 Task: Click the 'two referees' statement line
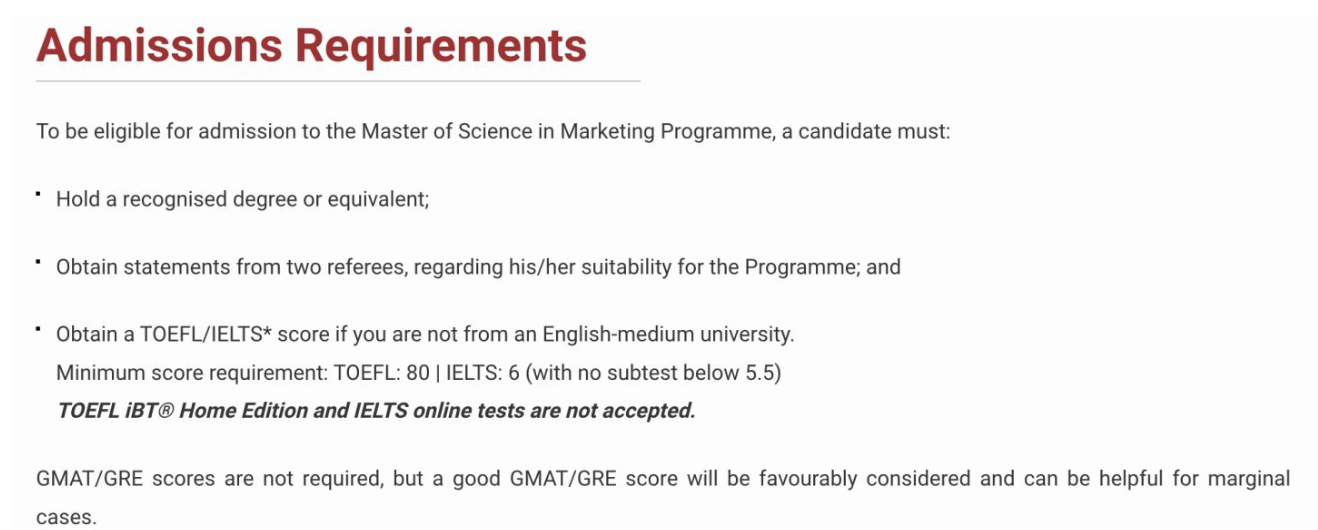(478, 267)
